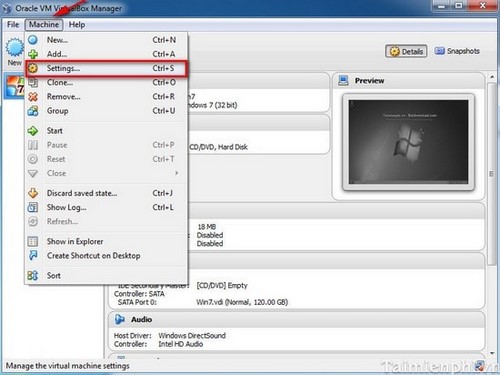This screenshot has width=500, height=375.
Task: Choose Sort from the Machine menu
Action: point(106,275)
